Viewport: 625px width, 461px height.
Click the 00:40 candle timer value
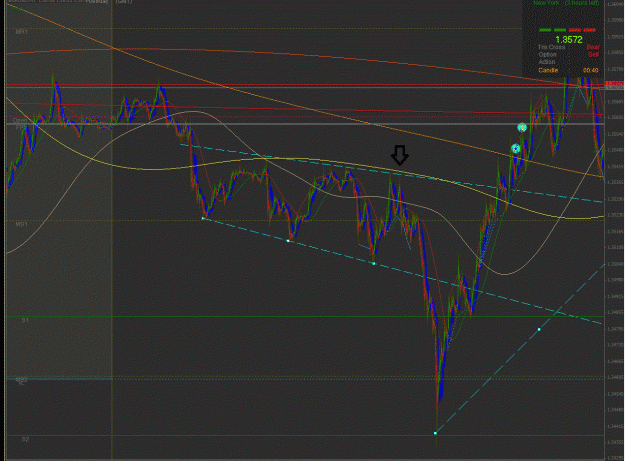pos(590,70)
